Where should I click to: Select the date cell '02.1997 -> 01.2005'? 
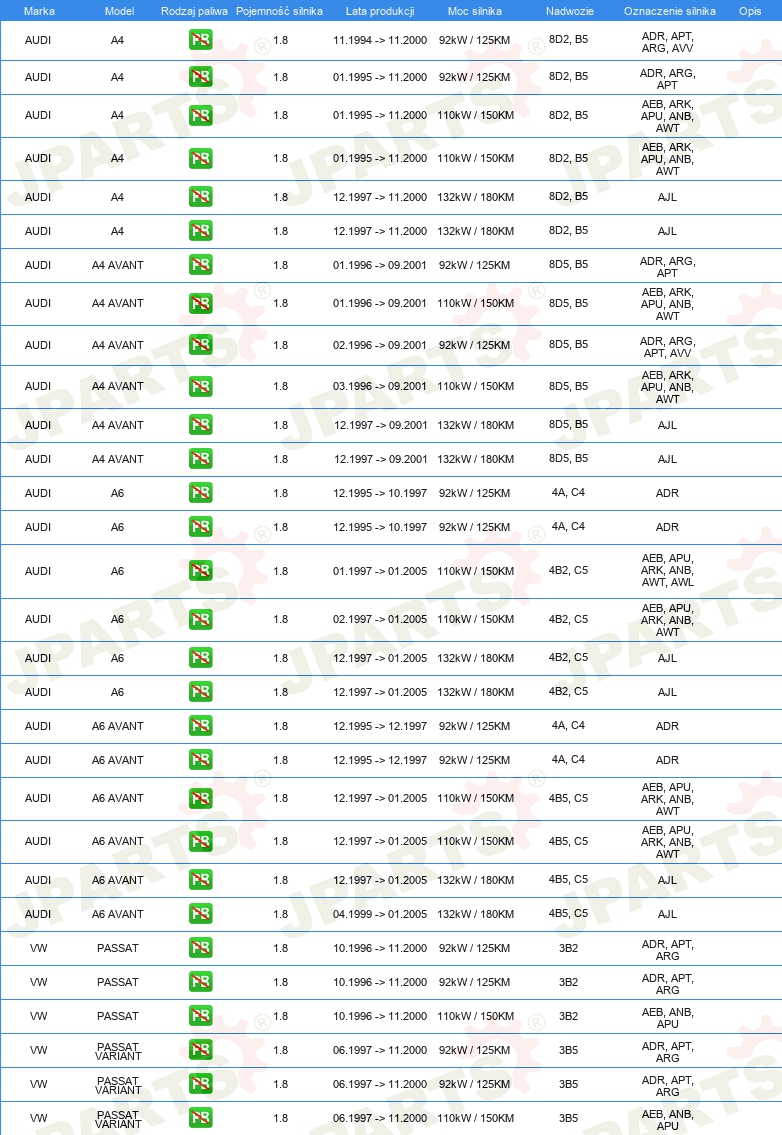pyautogui.click(x=380, y=620)
